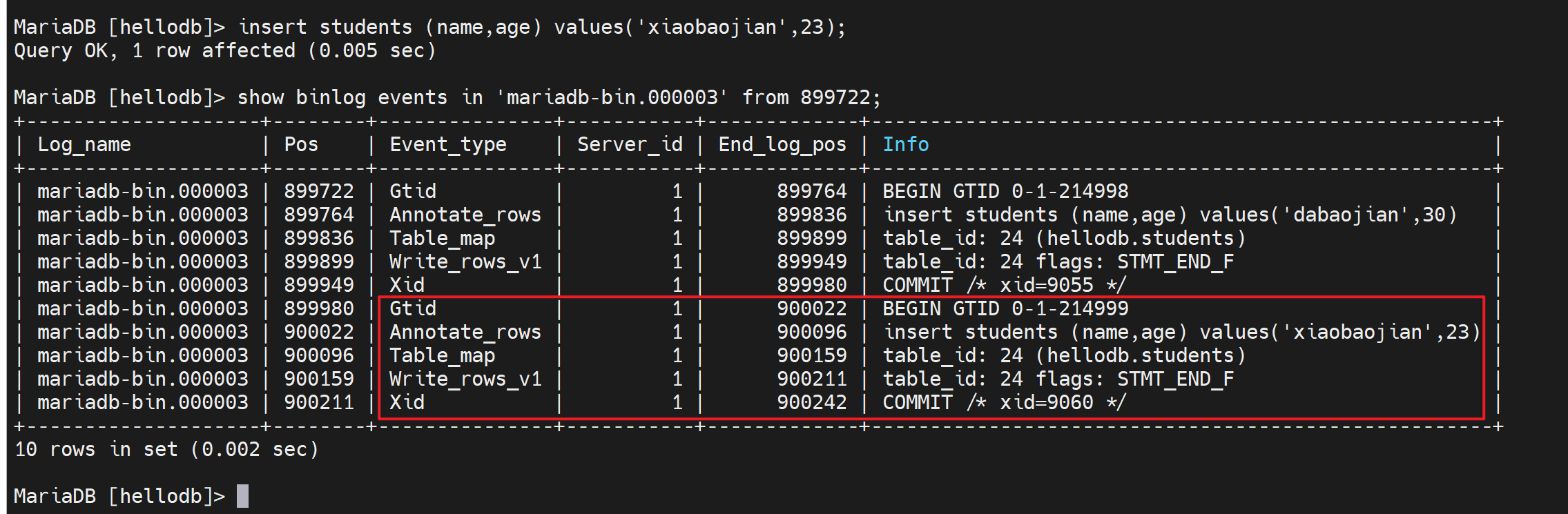The image size is (1568, 514).
Task: Click the cursor block at the last prompt
Action: tap(242, 496)
